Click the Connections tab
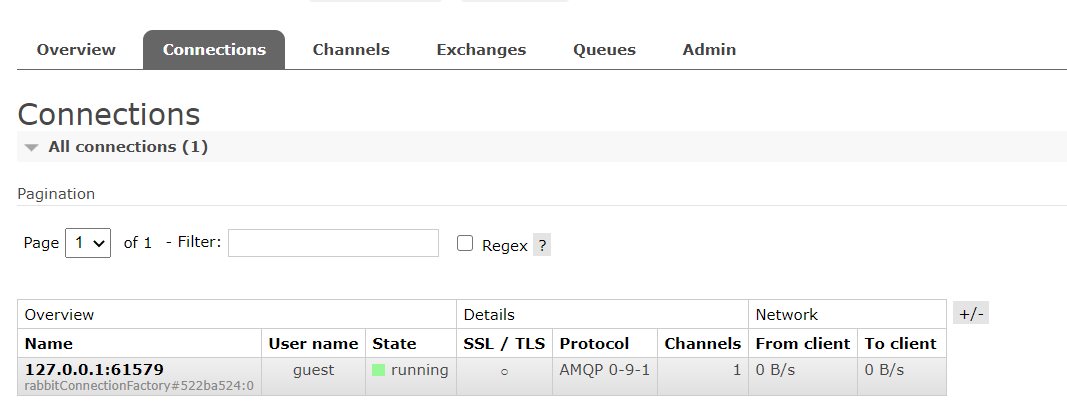Viewport: 1067px width, 403px height. click(x=214, y=50)
